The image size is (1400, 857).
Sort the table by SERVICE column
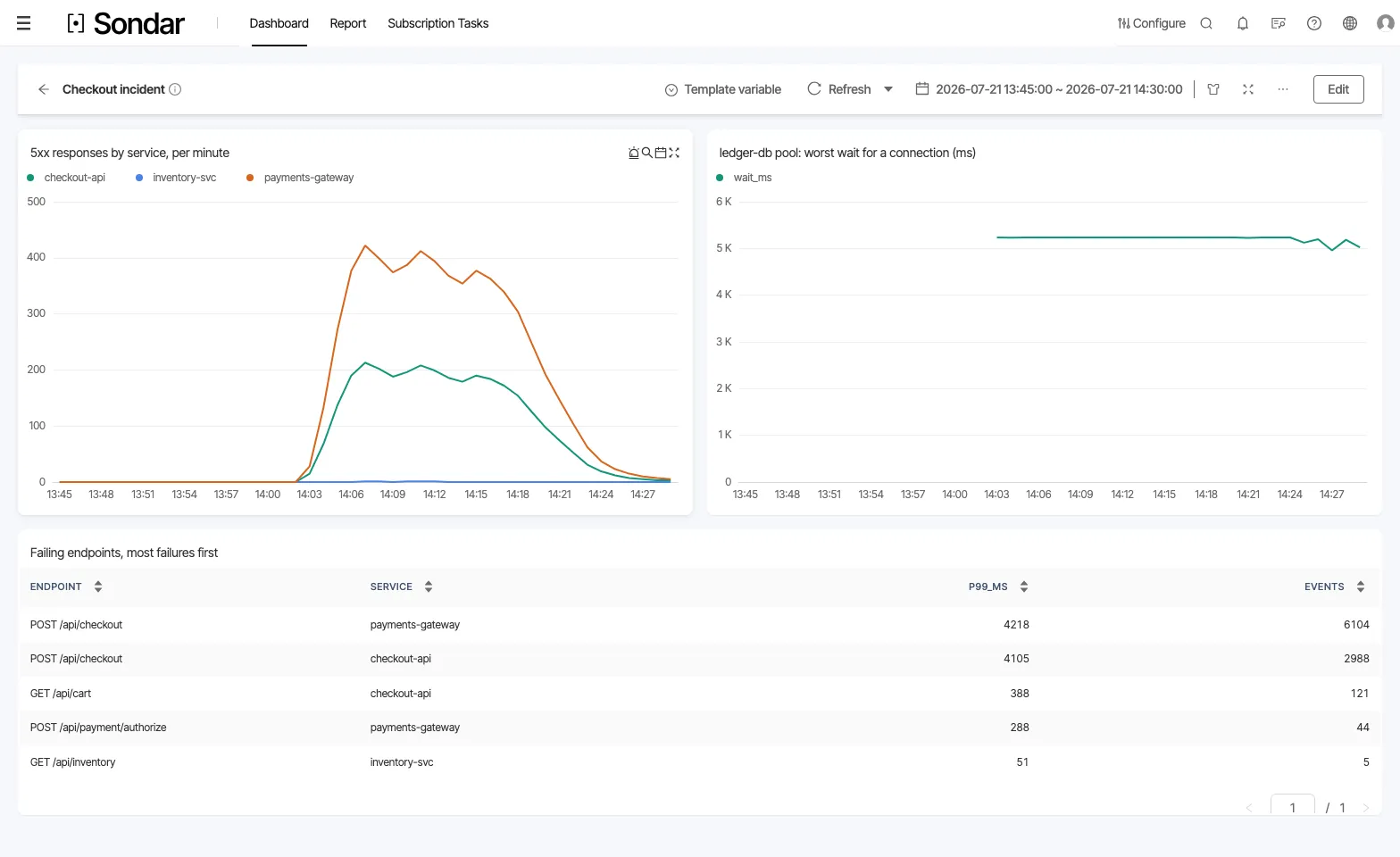coord(429,587)
